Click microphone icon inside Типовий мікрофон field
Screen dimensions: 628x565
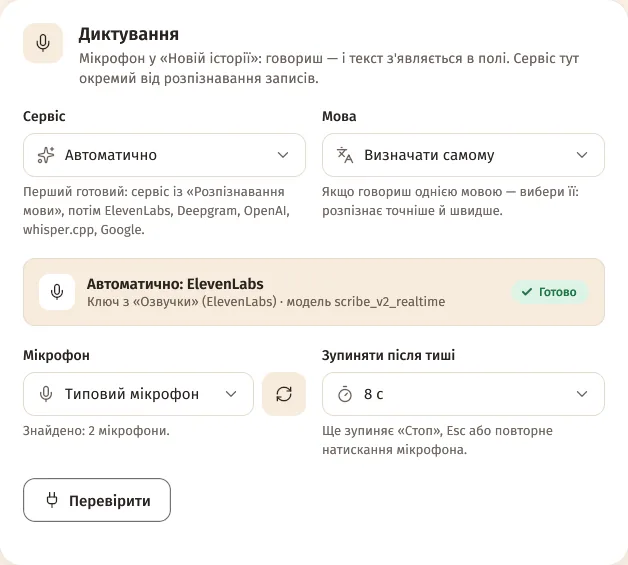46,394
